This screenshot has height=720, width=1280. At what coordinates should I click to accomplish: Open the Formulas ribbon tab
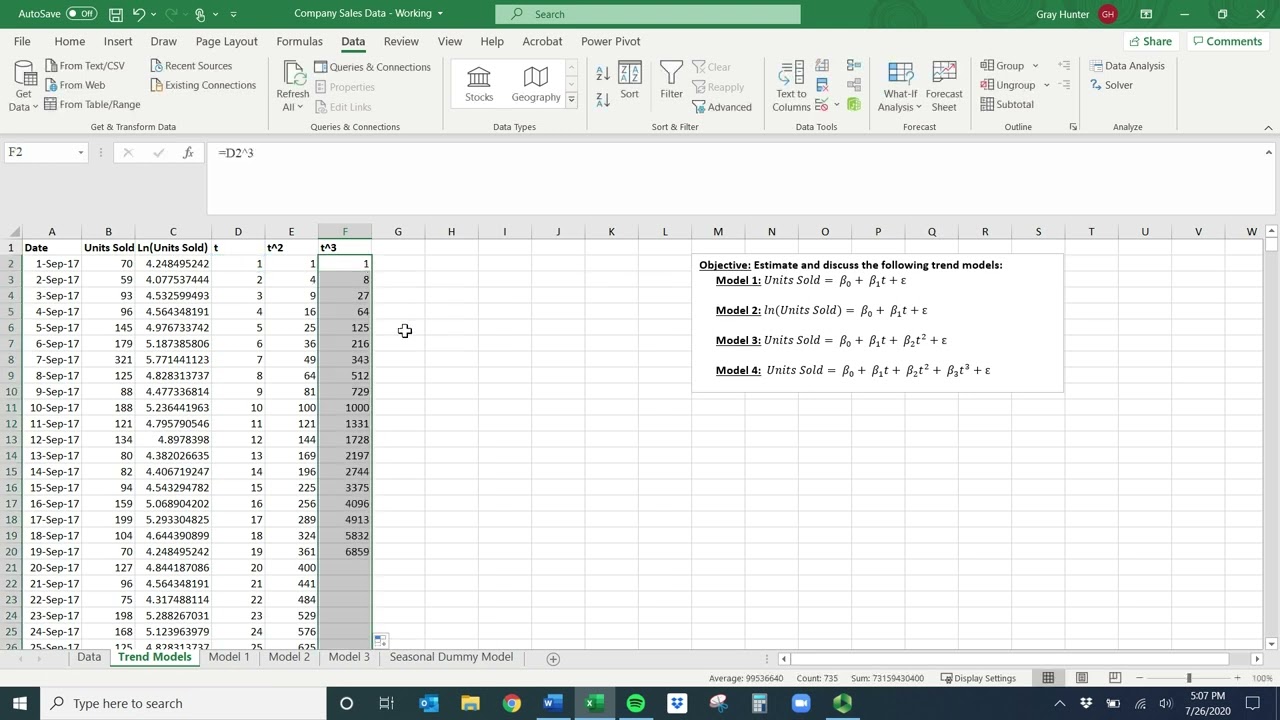300,41
